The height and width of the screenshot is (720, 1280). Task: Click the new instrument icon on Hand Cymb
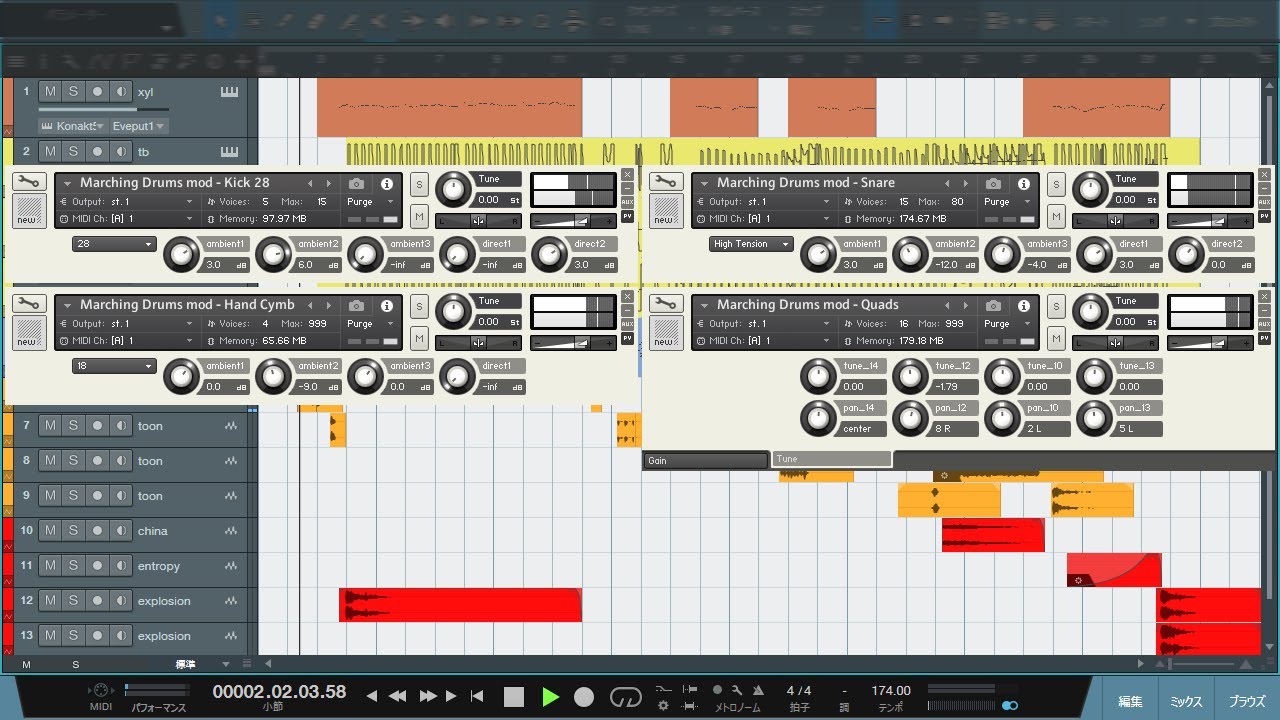(x=27, y=332)
